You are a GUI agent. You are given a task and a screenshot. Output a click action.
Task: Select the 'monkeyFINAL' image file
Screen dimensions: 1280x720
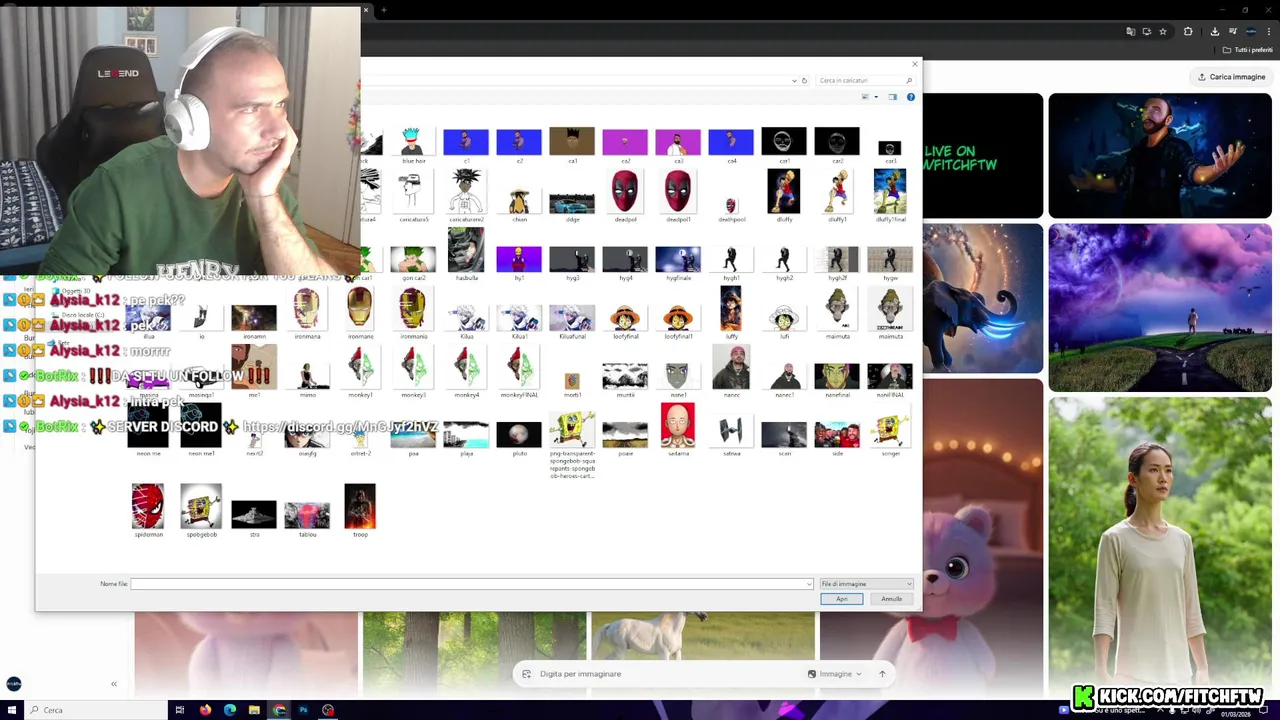coord(519,372)
